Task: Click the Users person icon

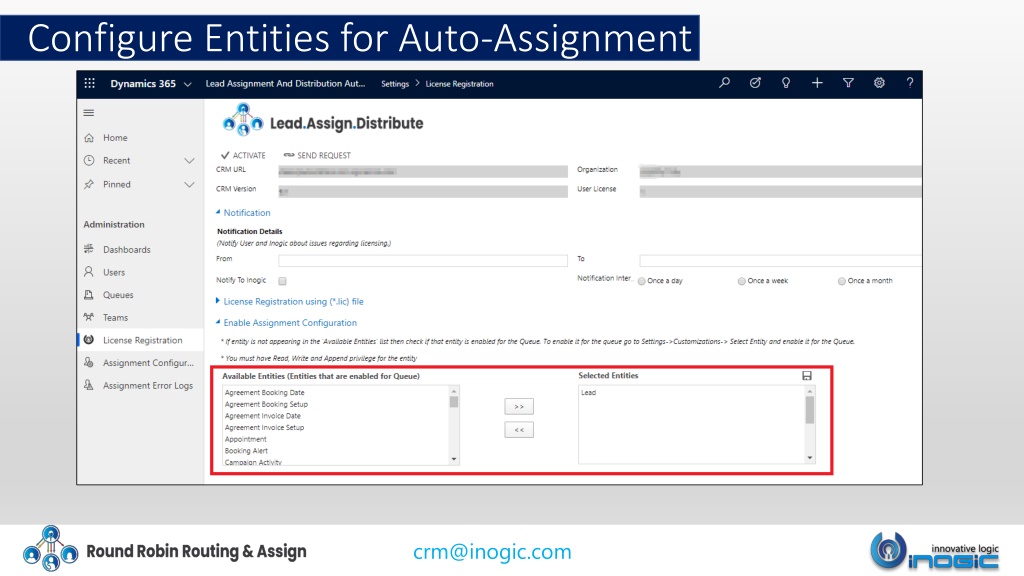Action: pos(89,272)
